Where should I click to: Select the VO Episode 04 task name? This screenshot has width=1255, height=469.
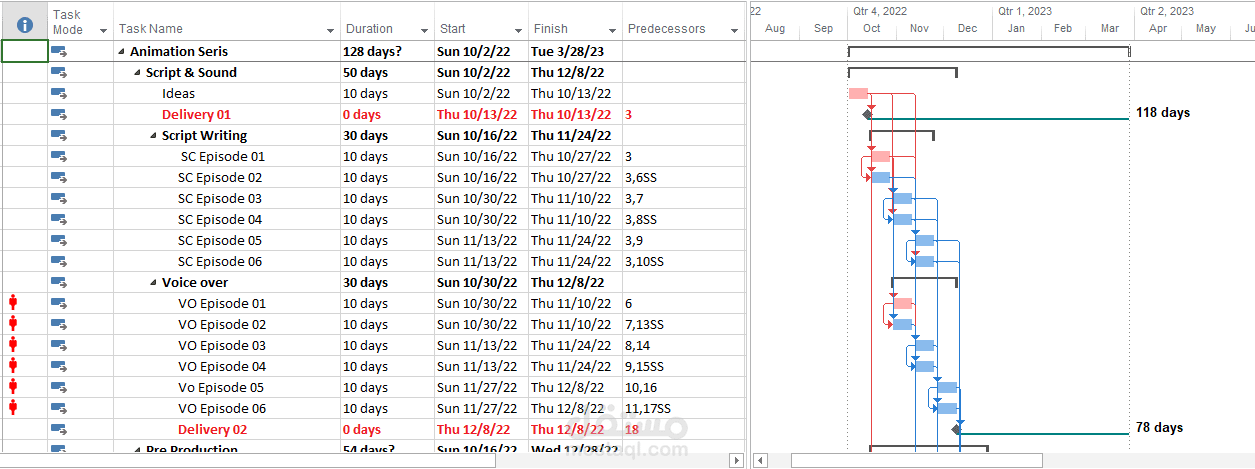(222, 366)
